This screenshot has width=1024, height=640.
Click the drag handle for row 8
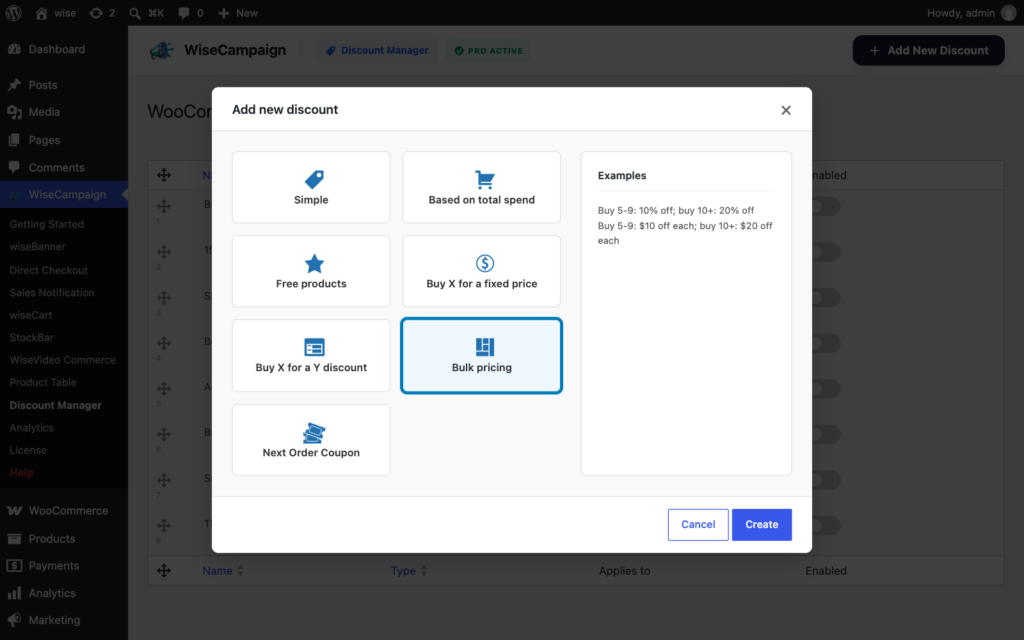pos(164,526)
